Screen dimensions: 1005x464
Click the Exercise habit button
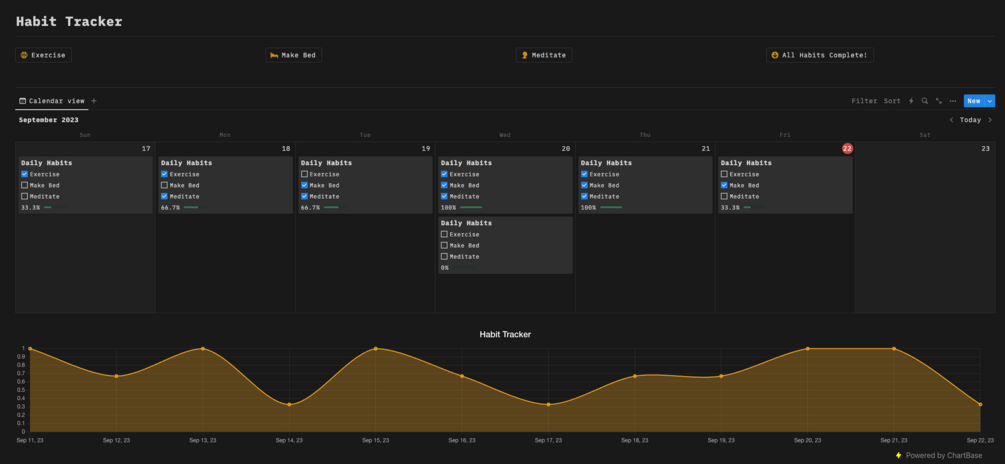click(44, 55)
